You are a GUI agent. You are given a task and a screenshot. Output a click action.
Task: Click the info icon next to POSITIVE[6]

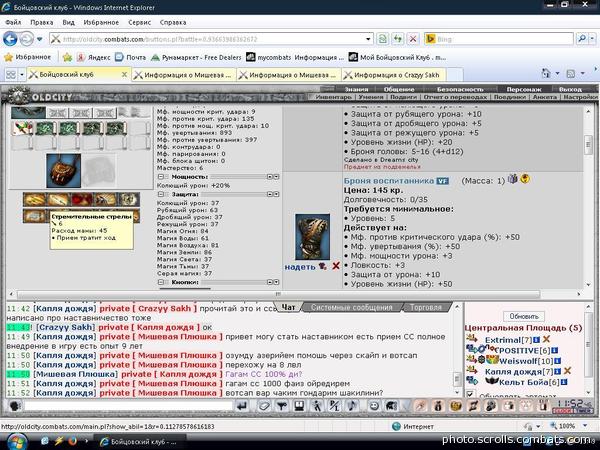click(554, 350)
